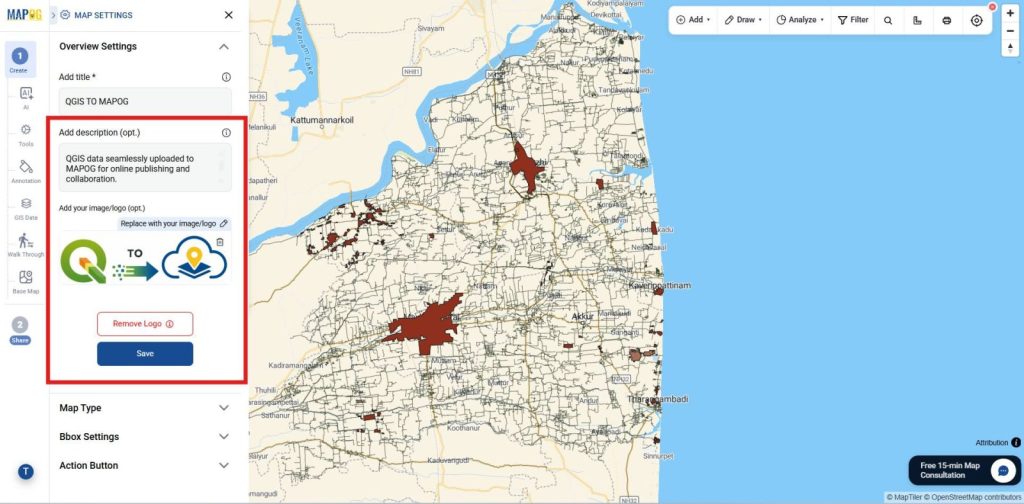The width and height of the screenshot is (1024, 504).
Task: Click the MapTiler attribution link
Action: 904,497
